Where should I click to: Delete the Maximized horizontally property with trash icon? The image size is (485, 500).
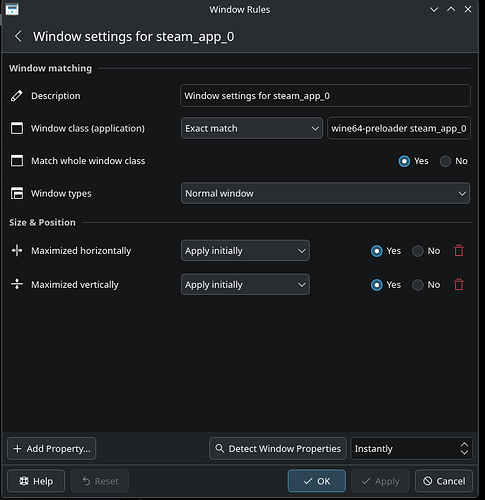point(459,250)
